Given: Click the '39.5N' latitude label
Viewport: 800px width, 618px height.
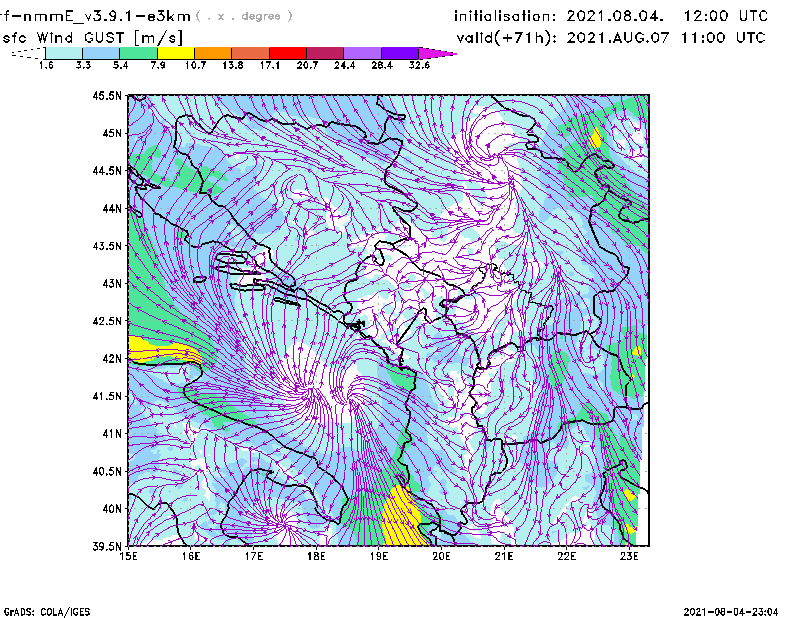Looking at the screenshot, I should coord(107,546).
